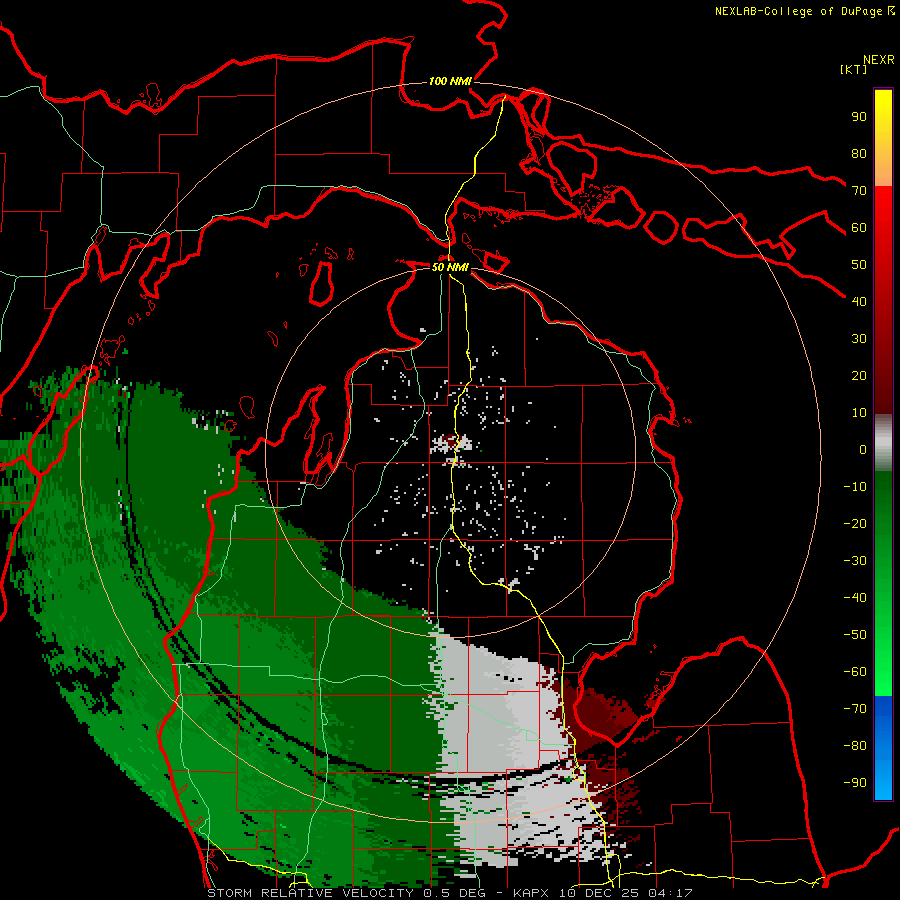This screenshot has width=900, height=900.
Task: Click the -90 value on the velocity scale
Action: [855, 783]
